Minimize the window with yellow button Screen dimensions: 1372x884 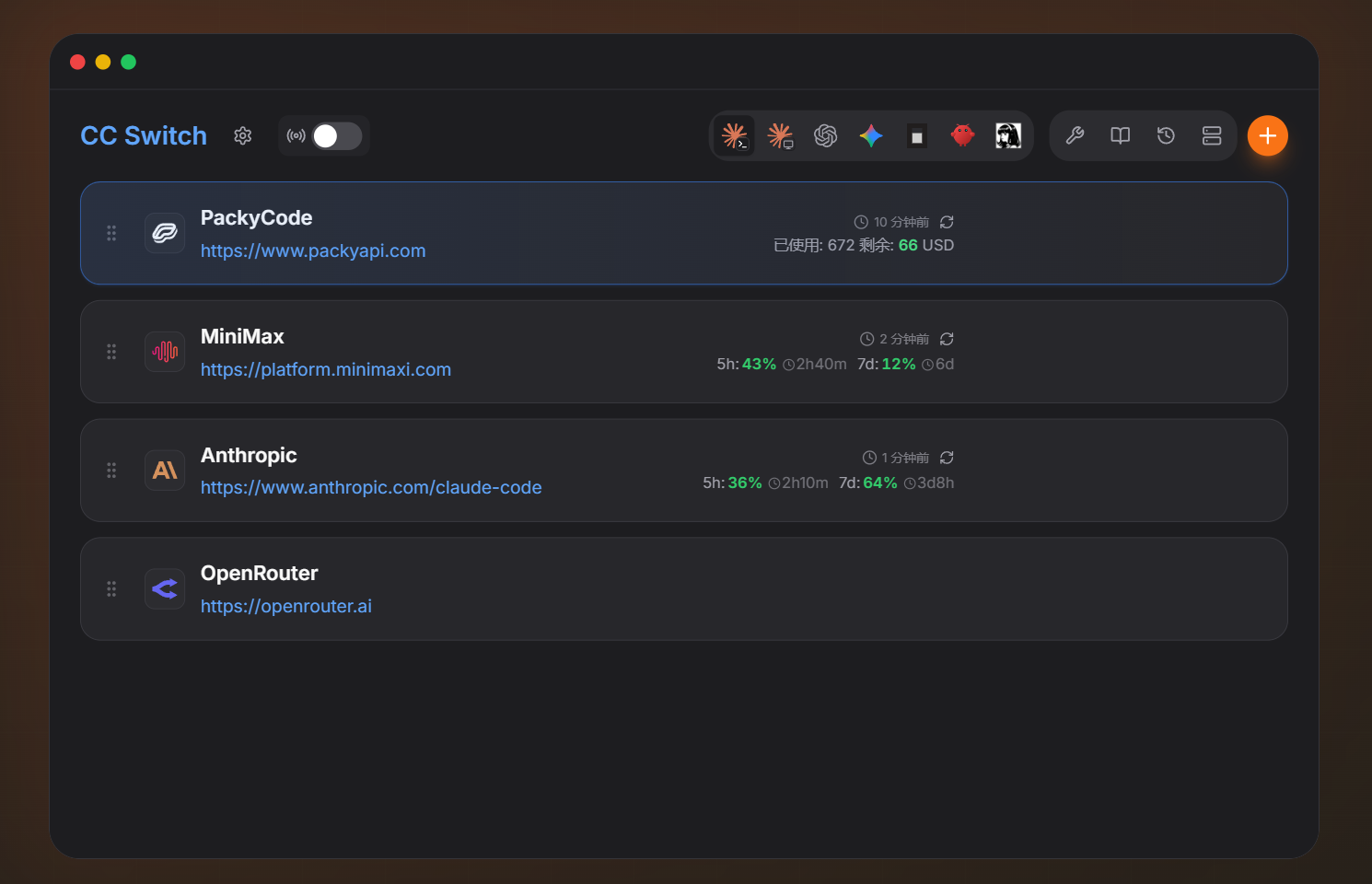pyautogui.click(x=103, y=62)
